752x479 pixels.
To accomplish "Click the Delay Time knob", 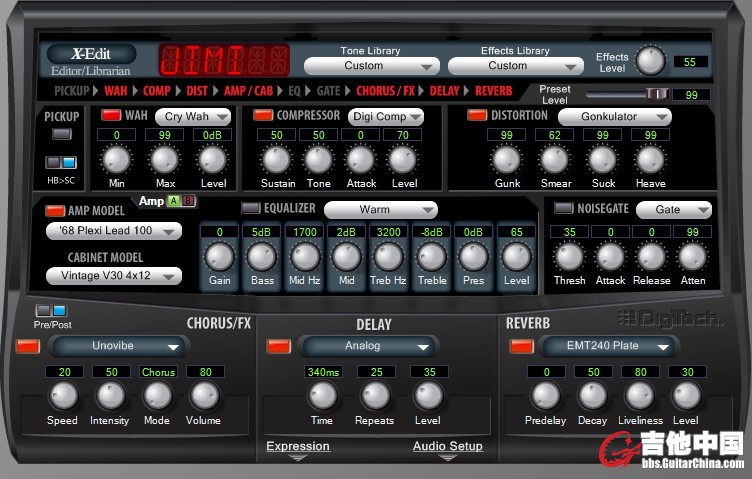I will click(322, 397).
